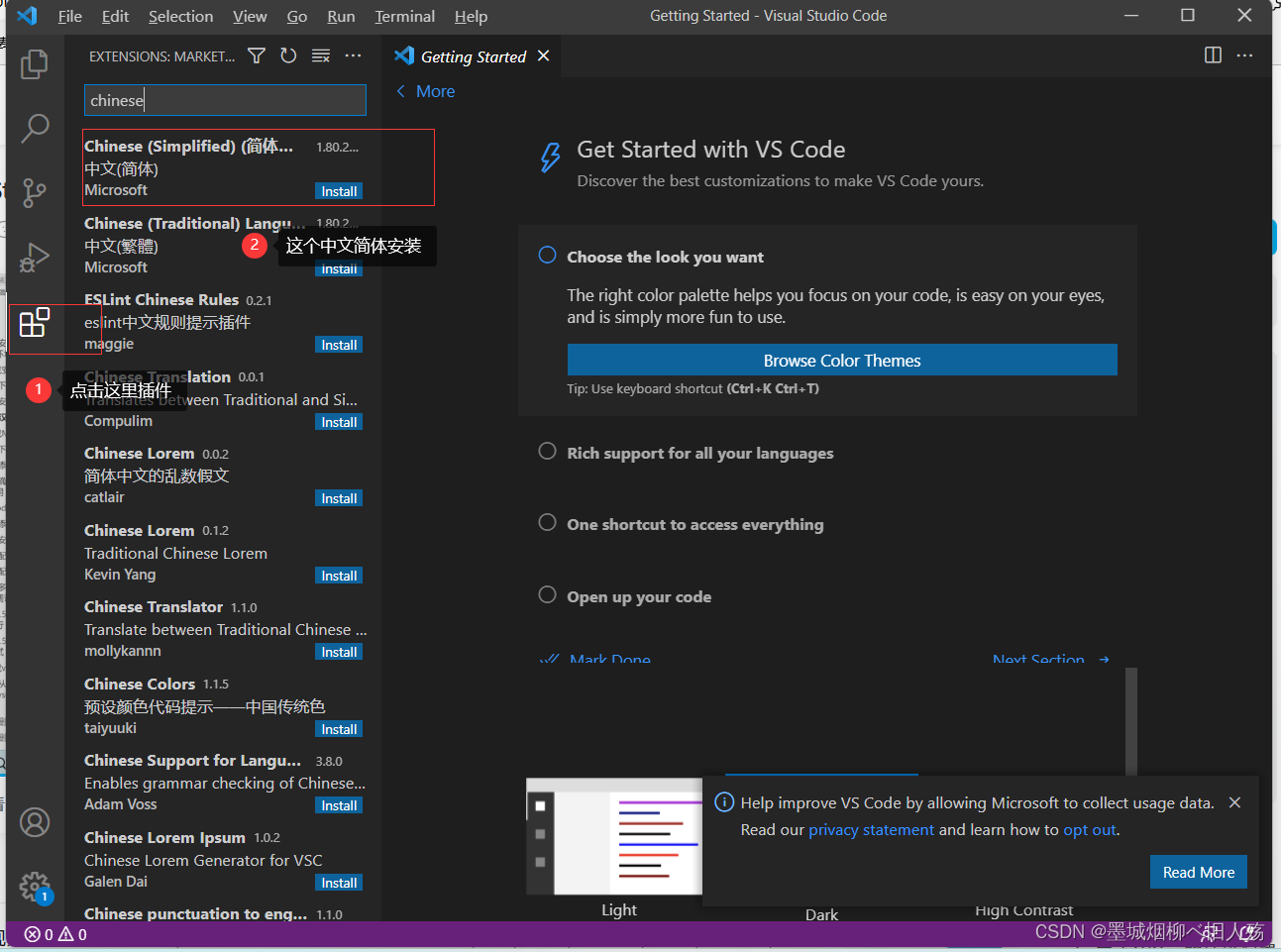Image resolution: width=1281 pixels, height=952 pixels.
Task: Open Manage gear settings icon
Action: pos(35,887)
